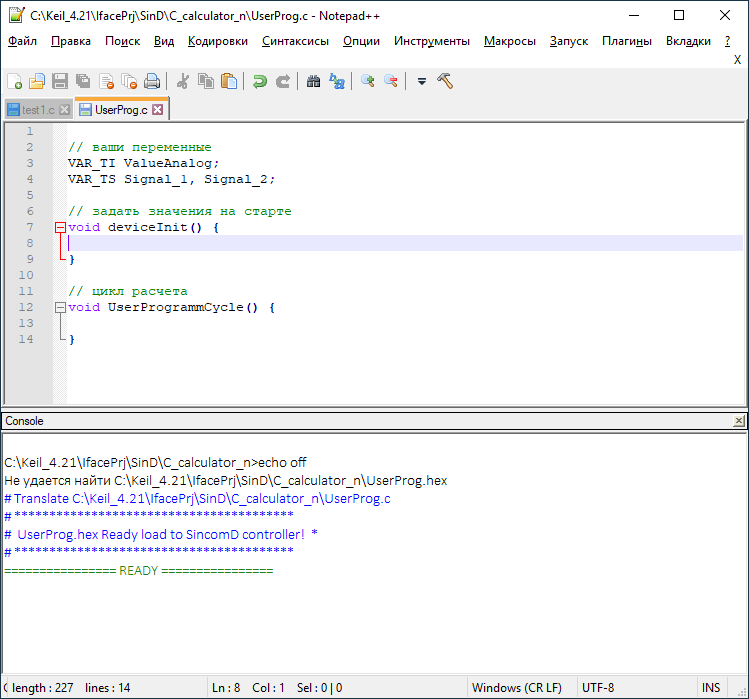Viewport: 749px width, 699px height.
Task: Open the Кодировки menu
Action: click(217, 41)
